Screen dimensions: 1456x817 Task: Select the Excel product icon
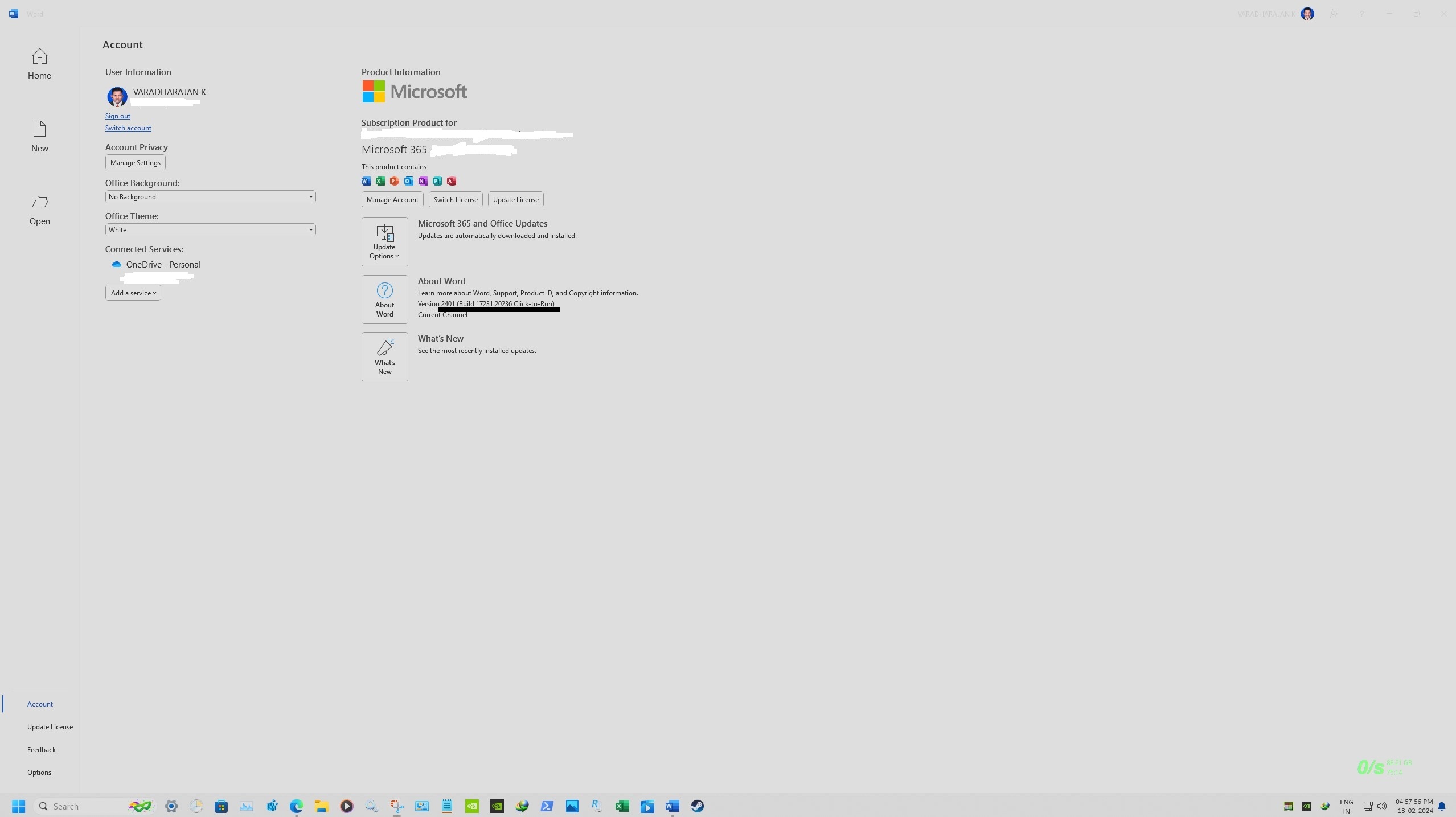coord(380,181)
